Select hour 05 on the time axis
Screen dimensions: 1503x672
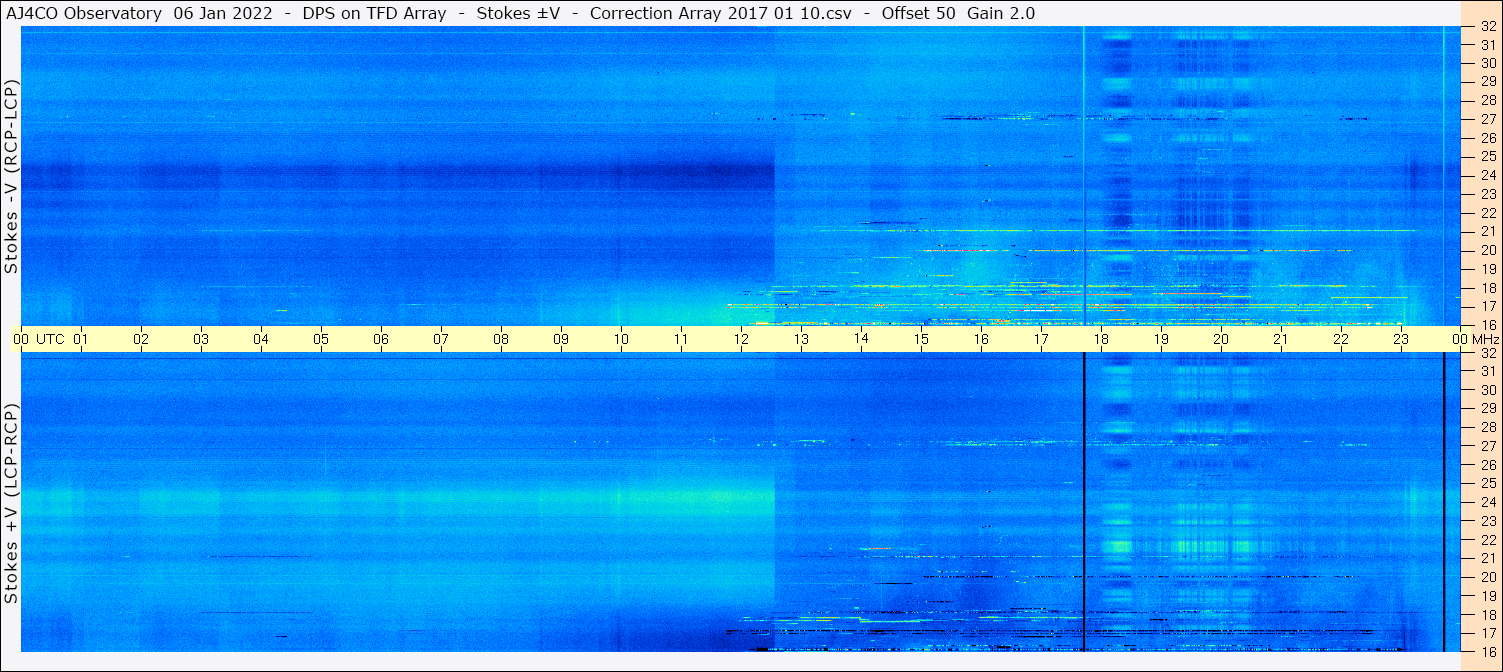321,339
